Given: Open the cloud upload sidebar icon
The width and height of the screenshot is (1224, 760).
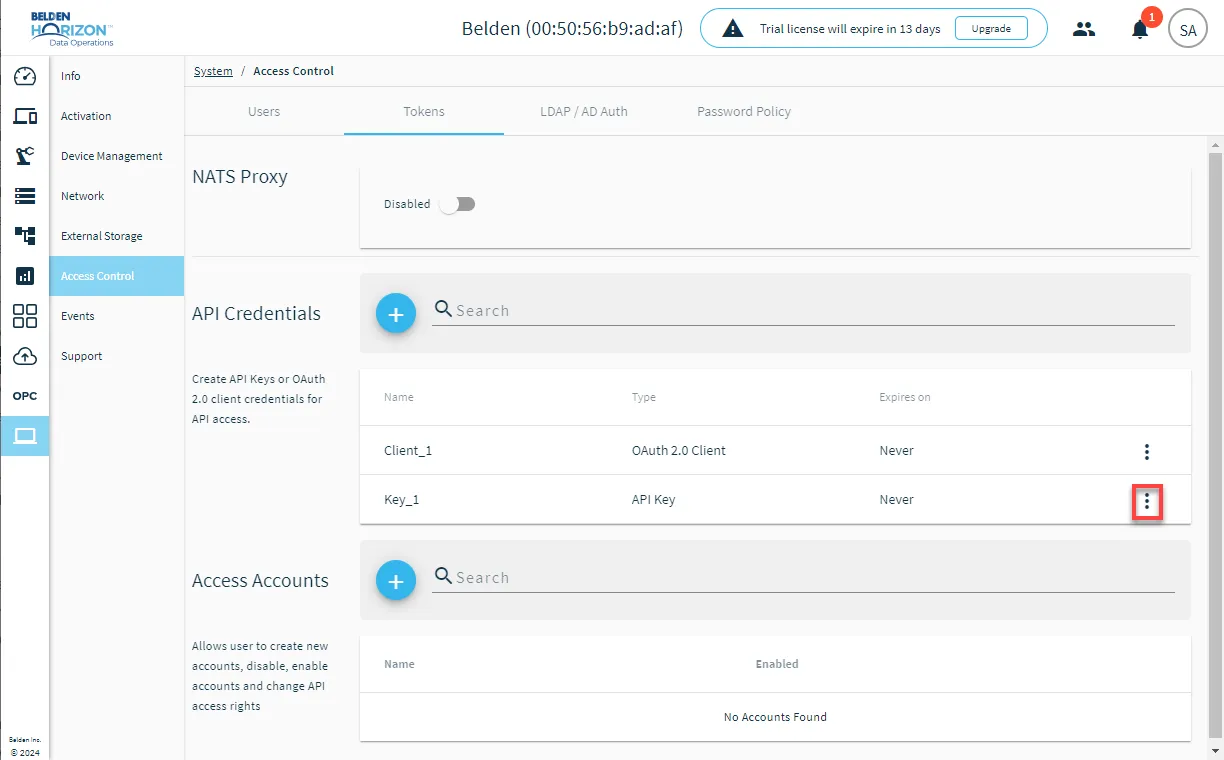Looking at the screenshot, I should pyautogui.click(x=25, y=356).
